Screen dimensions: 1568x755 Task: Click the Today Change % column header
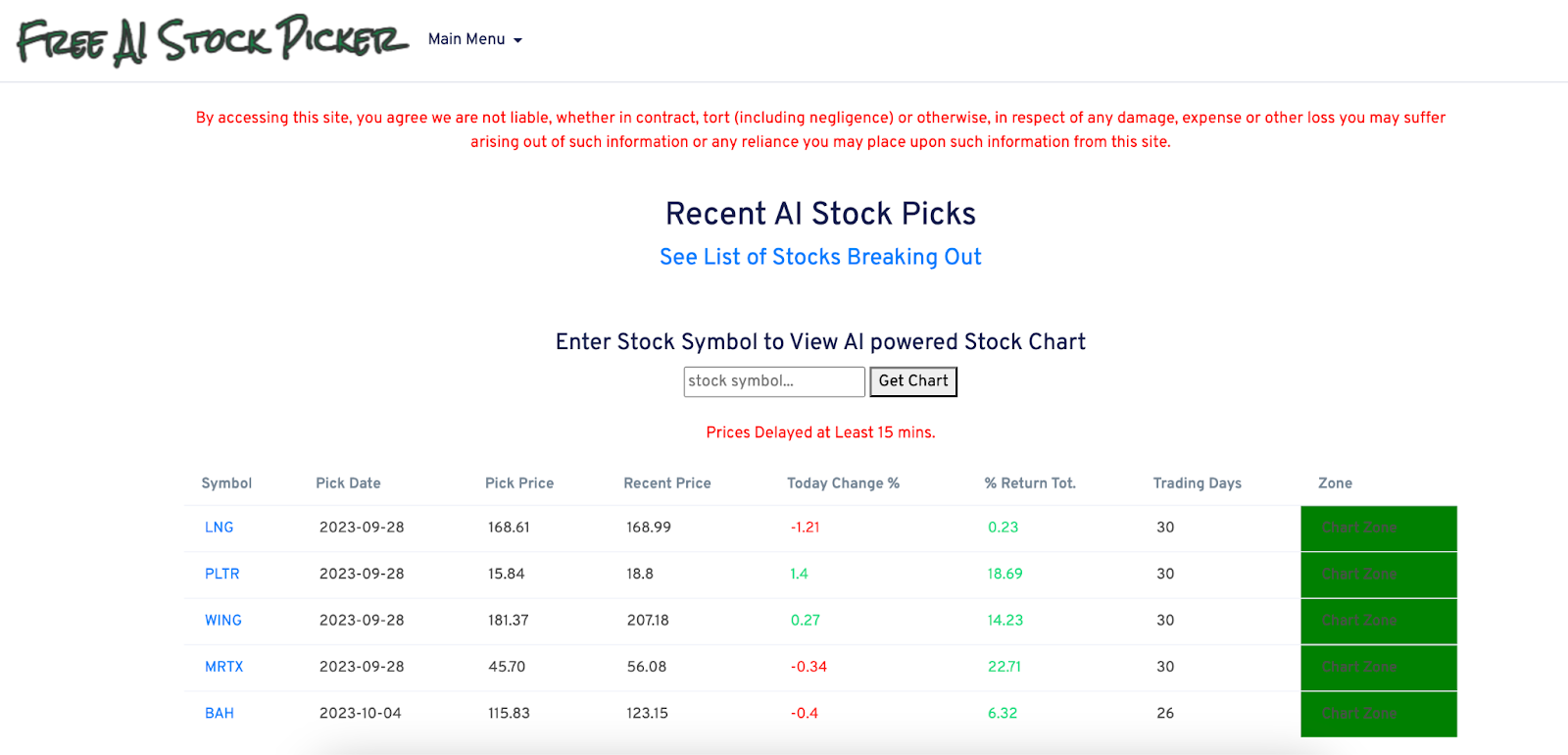[x=843, y=483]
